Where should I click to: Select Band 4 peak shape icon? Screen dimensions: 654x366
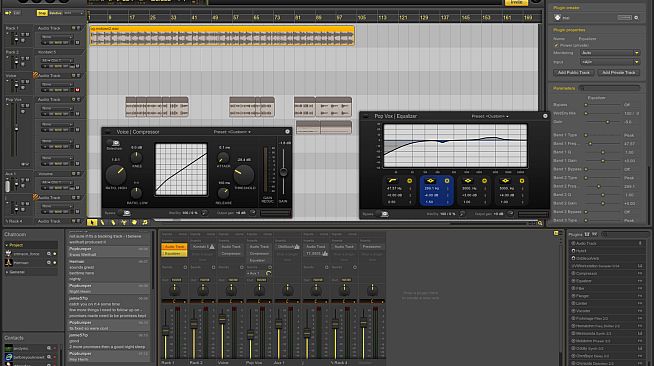(505, 180)
